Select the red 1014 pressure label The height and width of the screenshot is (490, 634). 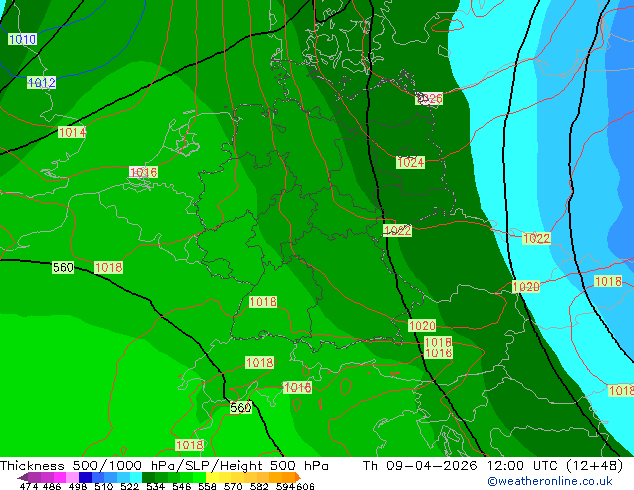72,132
